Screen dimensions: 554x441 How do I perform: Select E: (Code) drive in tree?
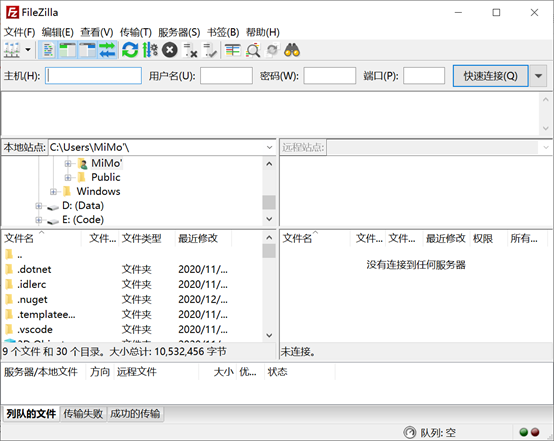pyautogui.click(x=83, y=220)
